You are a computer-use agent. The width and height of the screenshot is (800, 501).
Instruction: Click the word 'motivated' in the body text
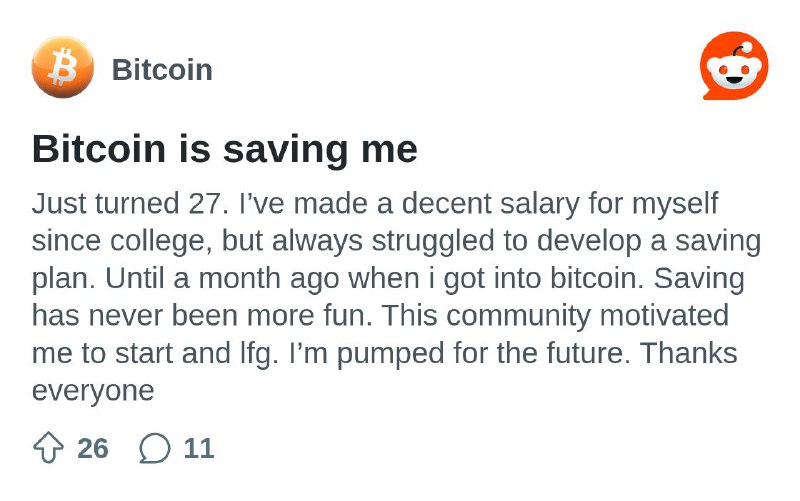664,315
